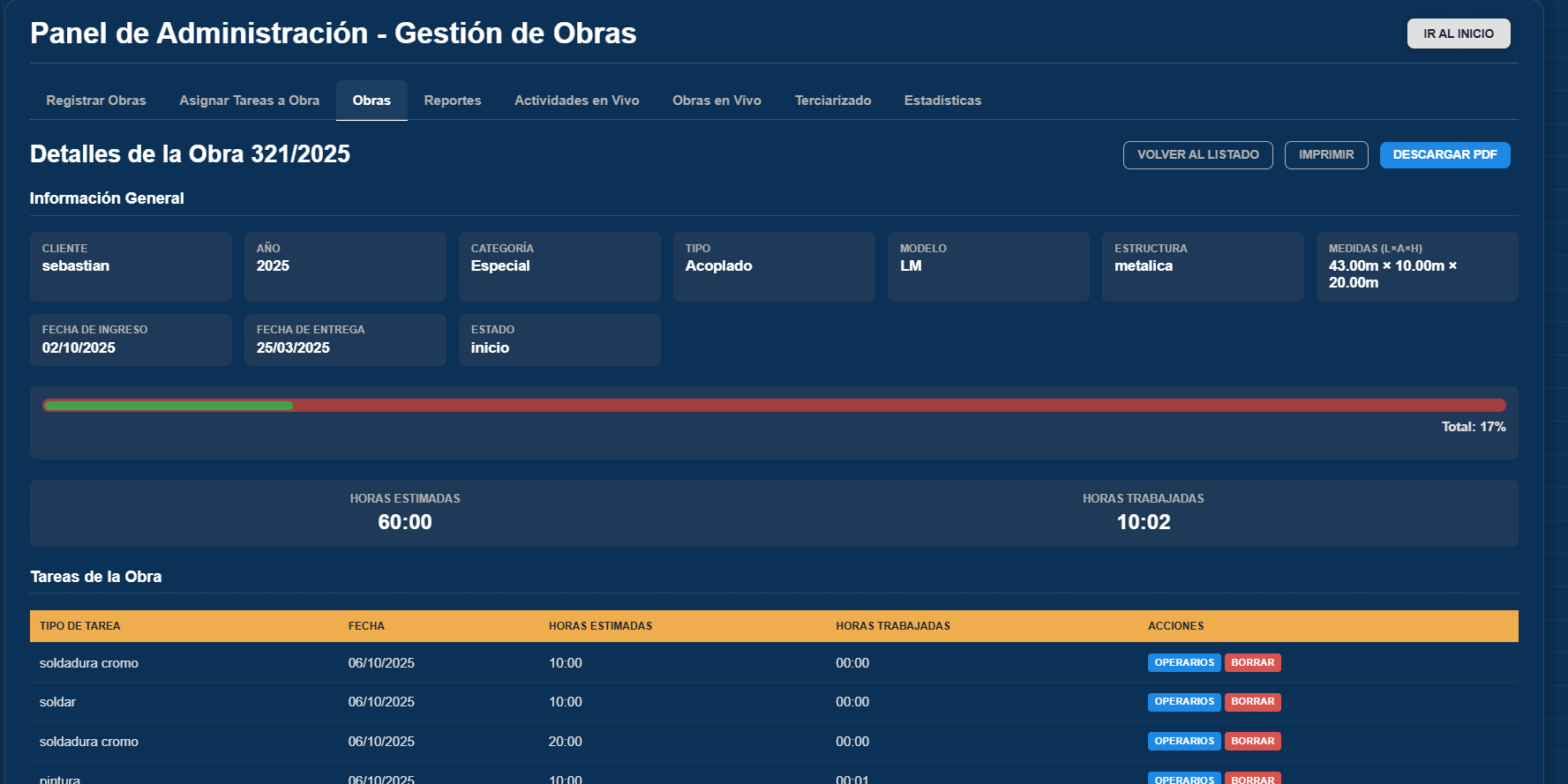This screenshot has height=784, width=1568.
Task: Open the Reportes tab
Action: [452, 101]
